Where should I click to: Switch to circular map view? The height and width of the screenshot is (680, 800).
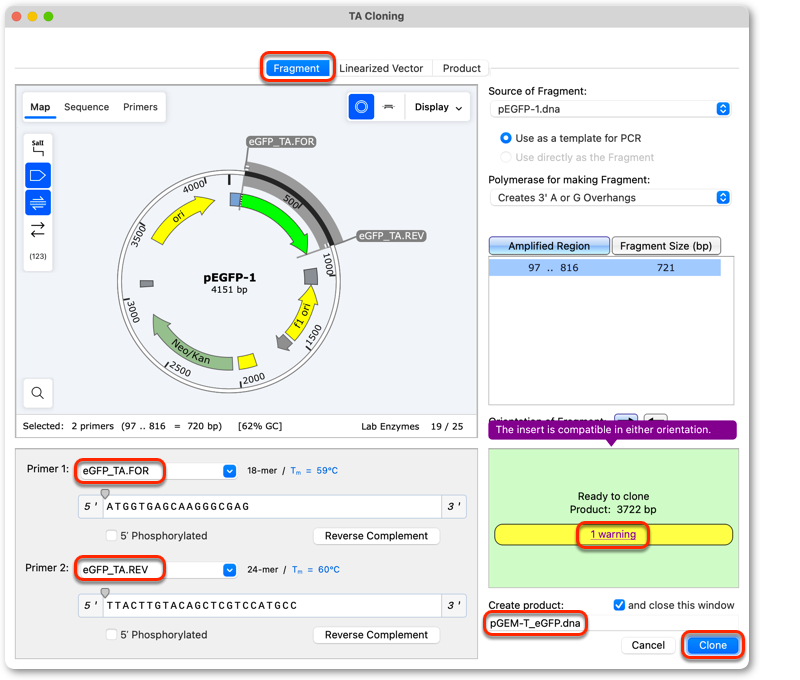tap(361, 107)
